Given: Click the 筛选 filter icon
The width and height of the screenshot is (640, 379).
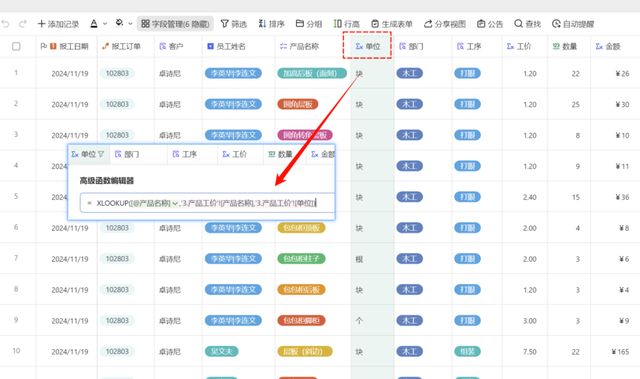Looking at the screenshot, I should 224,24.
